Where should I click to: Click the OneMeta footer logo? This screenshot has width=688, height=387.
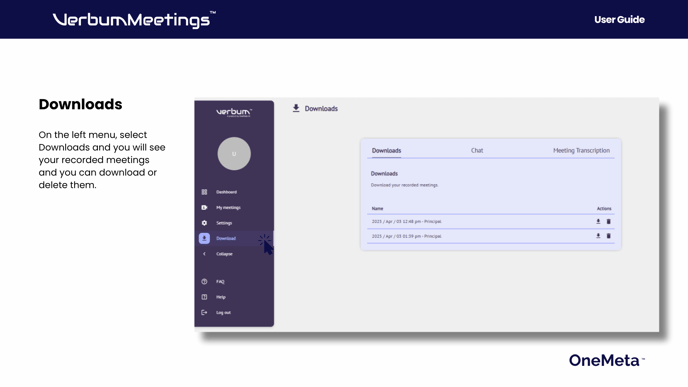tap(607, 360)
